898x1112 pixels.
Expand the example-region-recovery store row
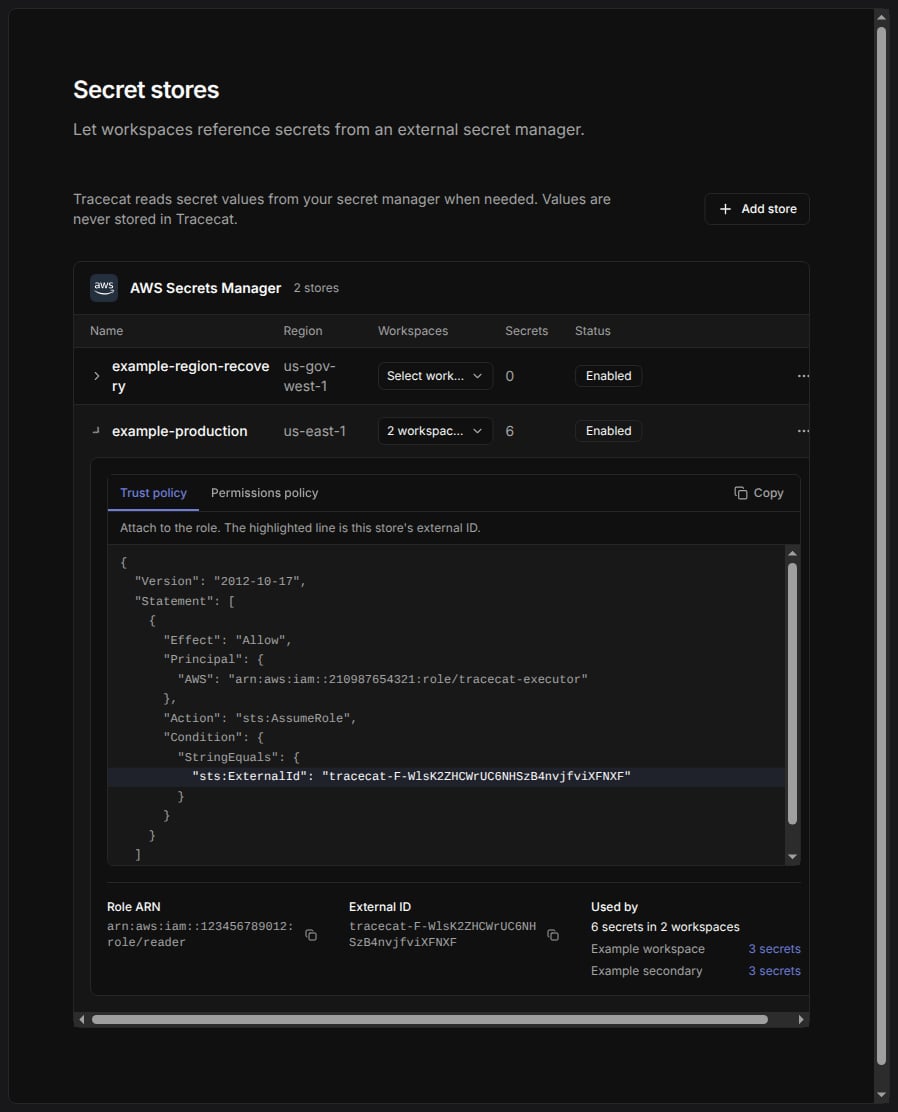tap(96, 376)
